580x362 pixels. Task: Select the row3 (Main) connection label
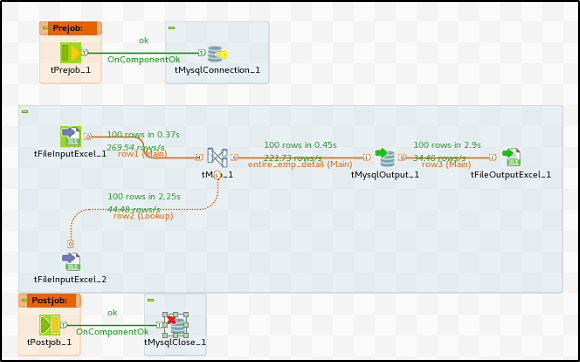click(x=446, y=164)
